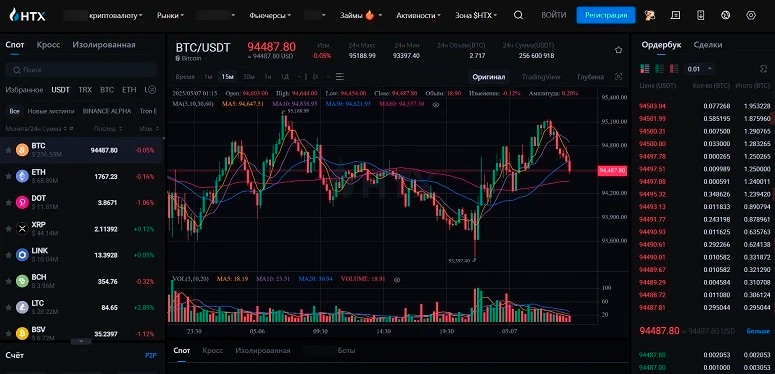This screenshot has height=374, width=775.
Task: Click the BTC coin icon in market list
Action: (x=22, y=150)
